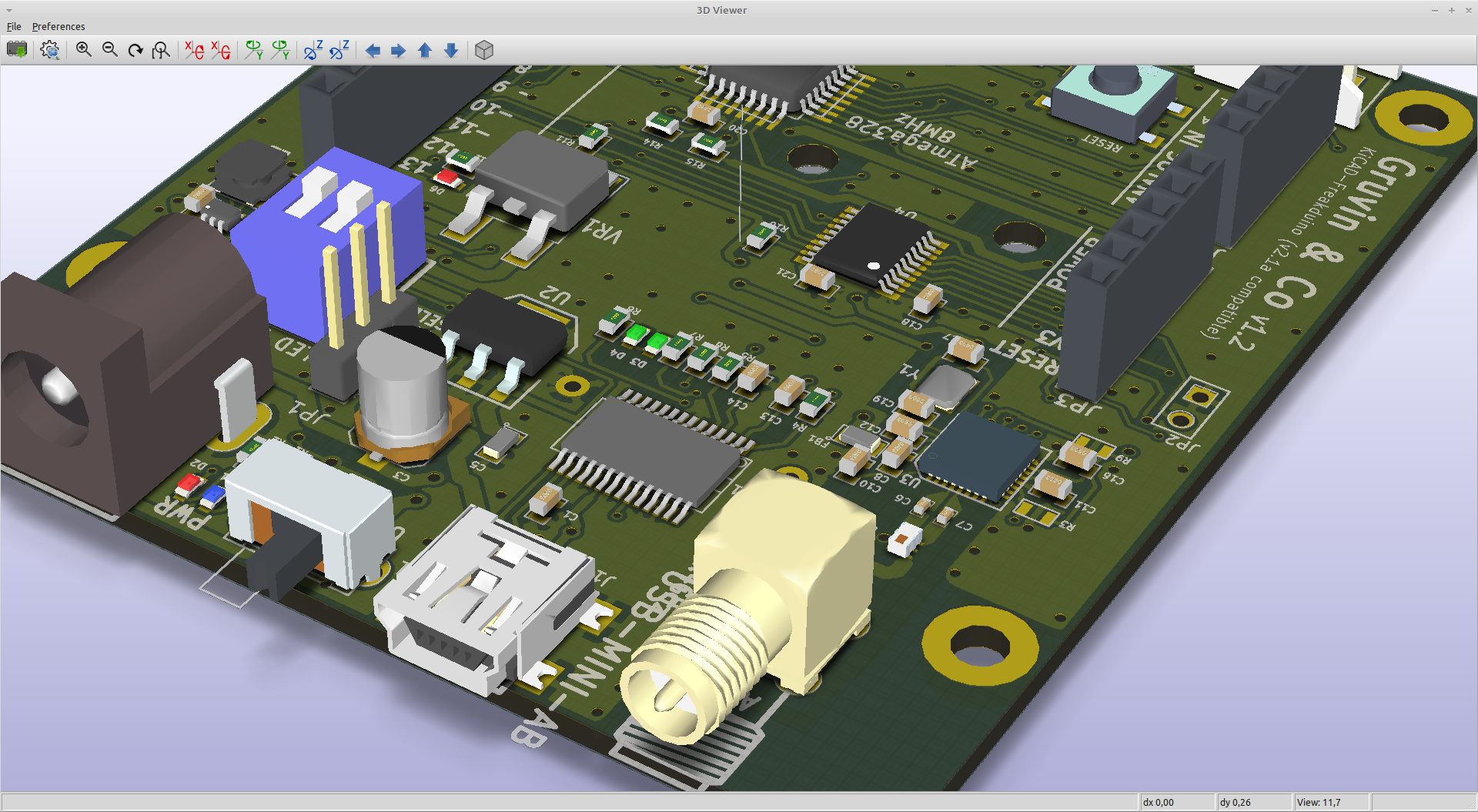
Task: Rotate Z clockwise using first blue icon
Action: pyautogui.click(x=313, y=50)
